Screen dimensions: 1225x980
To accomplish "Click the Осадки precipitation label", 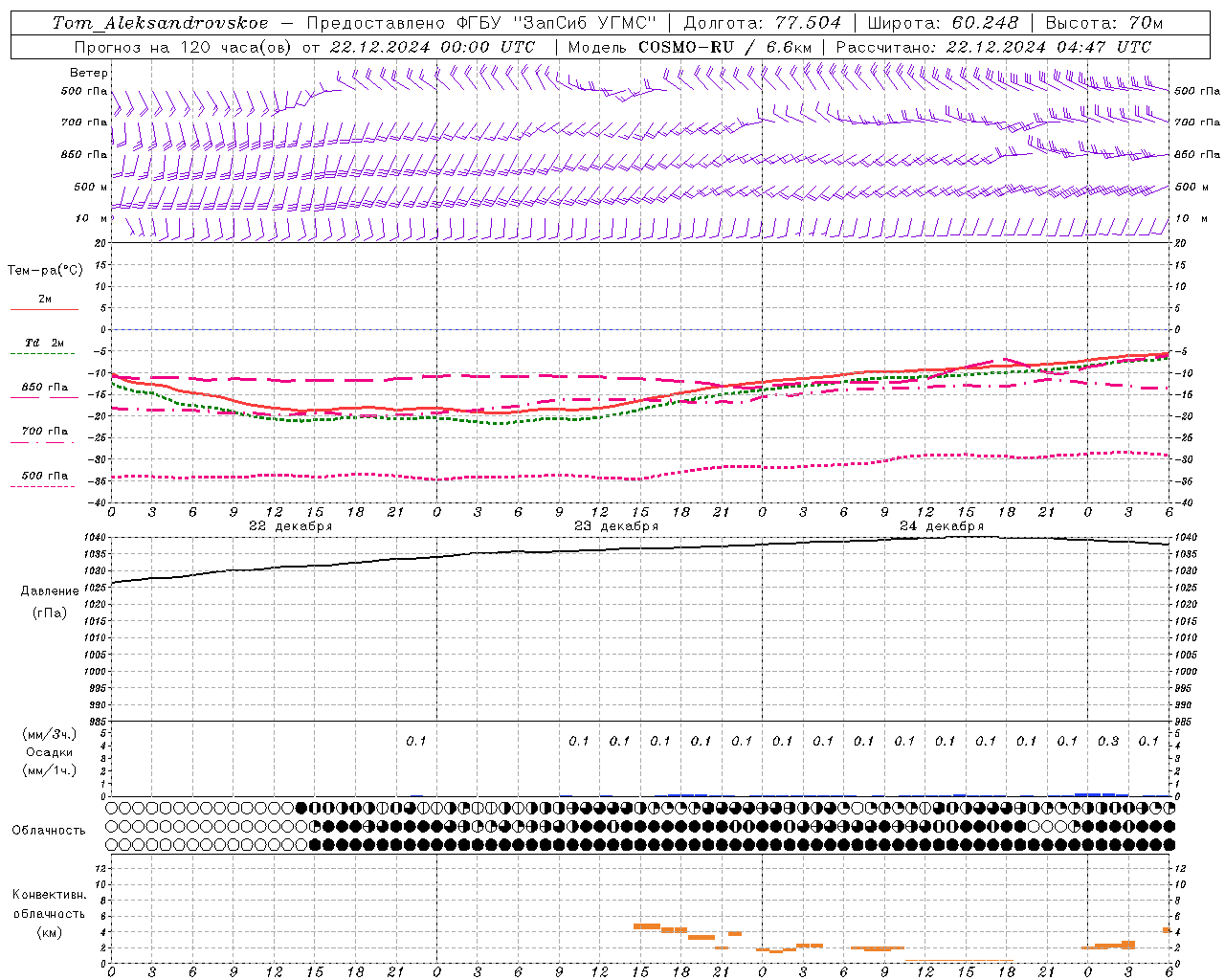I will 50,752.
